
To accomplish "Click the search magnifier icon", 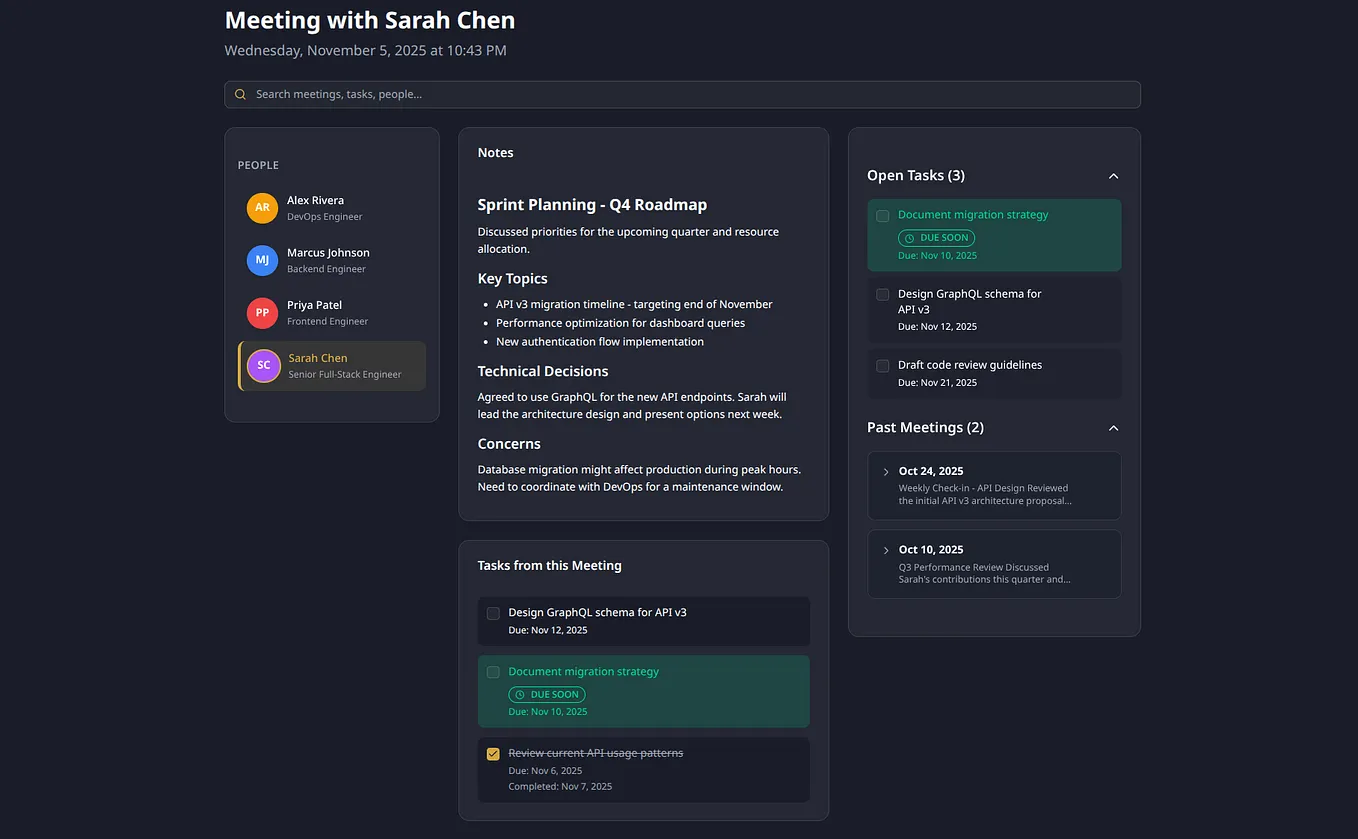I will (x=240, y=95).
